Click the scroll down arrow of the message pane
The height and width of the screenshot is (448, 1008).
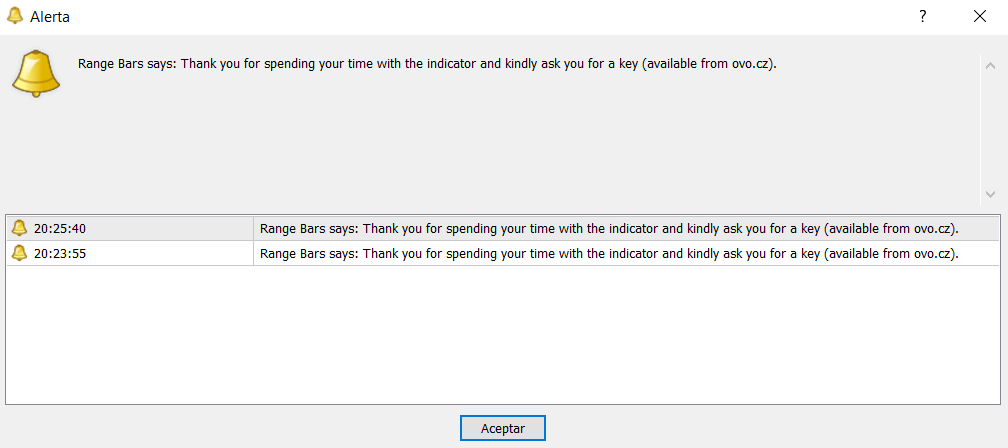point(990,194)
